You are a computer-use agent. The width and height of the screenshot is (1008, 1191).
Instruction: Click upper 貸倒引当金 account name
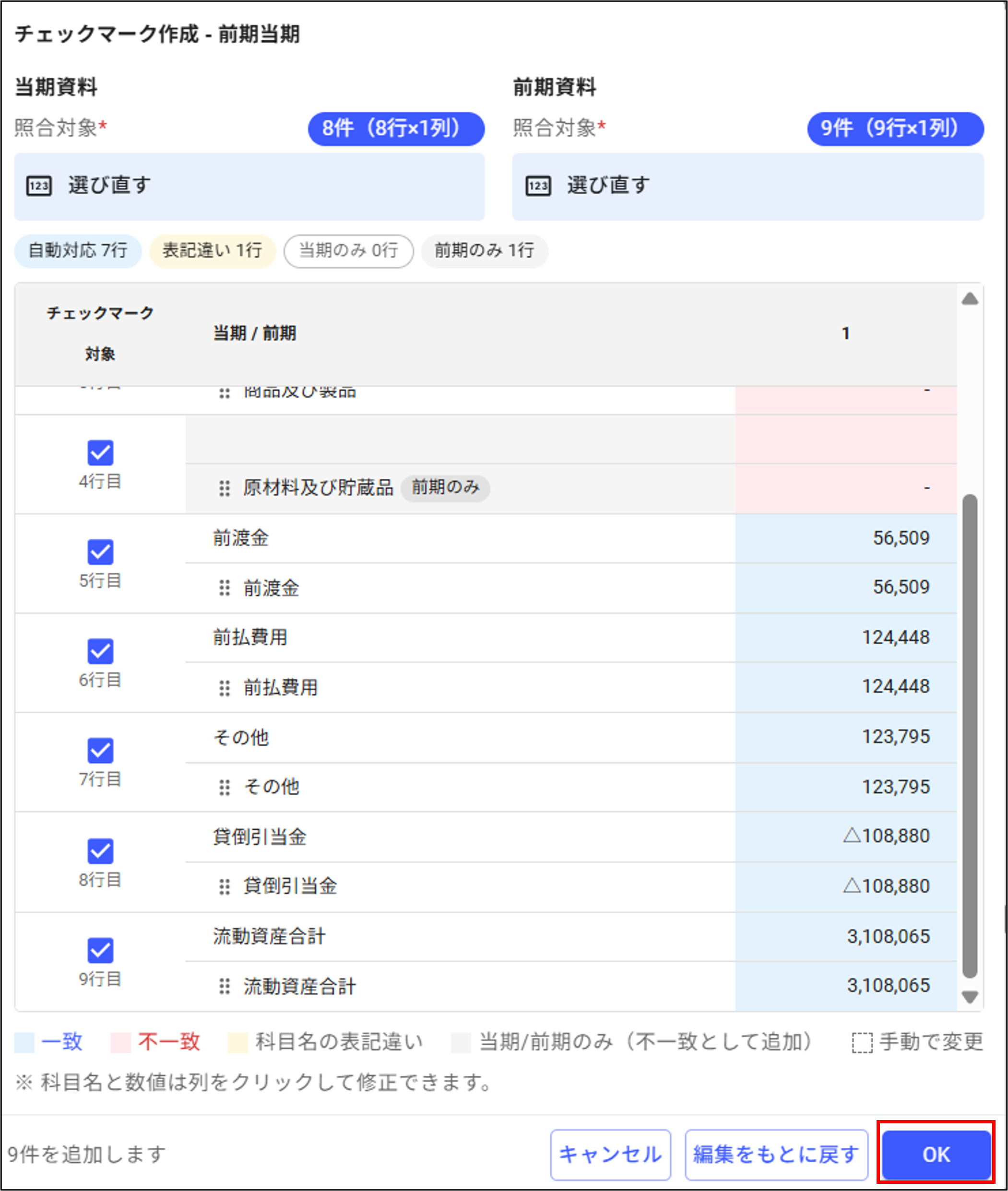(260, 837)
